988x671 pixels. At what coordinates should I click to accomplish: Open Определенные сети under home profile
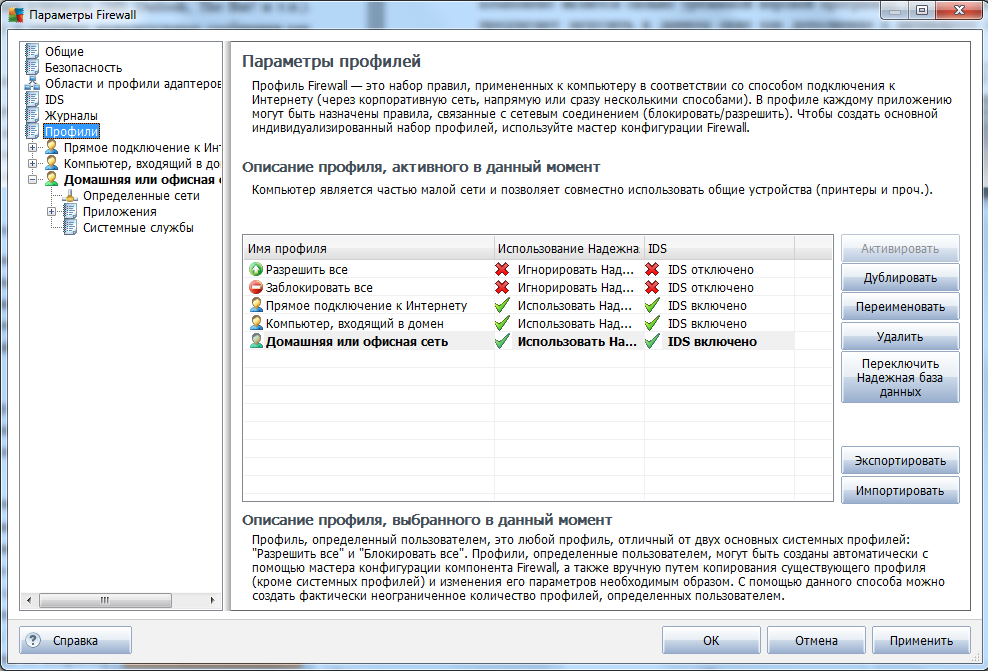point(141,196)
